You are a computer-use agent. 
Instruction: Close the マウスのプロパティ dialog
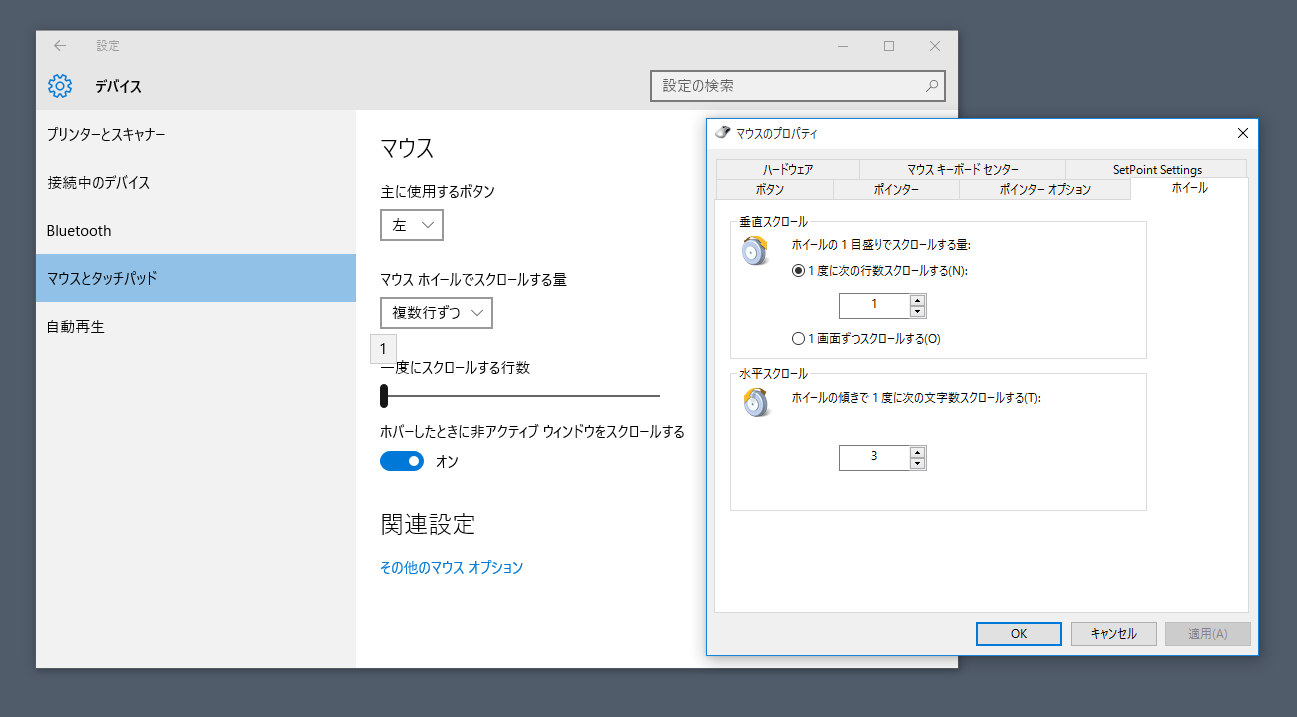(x=1243, y=133)
